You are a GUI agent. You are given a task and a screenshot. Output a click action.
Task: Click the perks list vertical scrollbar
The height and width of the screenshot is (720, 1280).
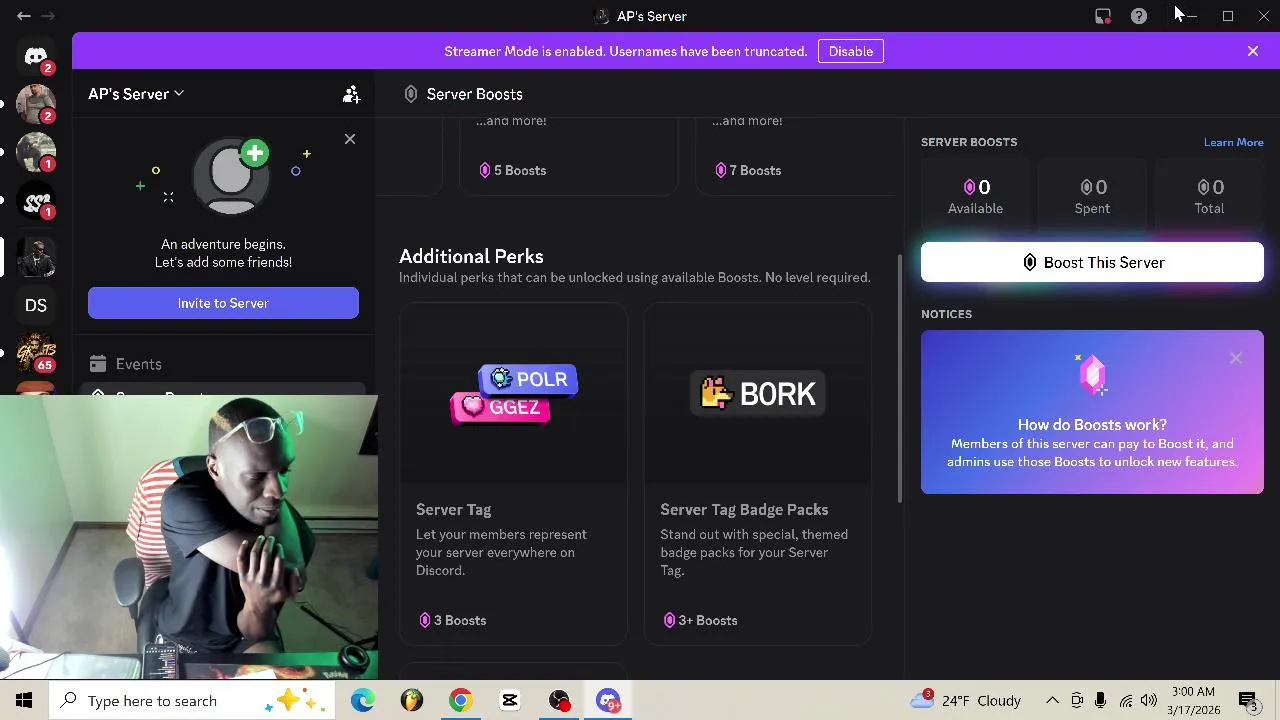pos(900,378)
